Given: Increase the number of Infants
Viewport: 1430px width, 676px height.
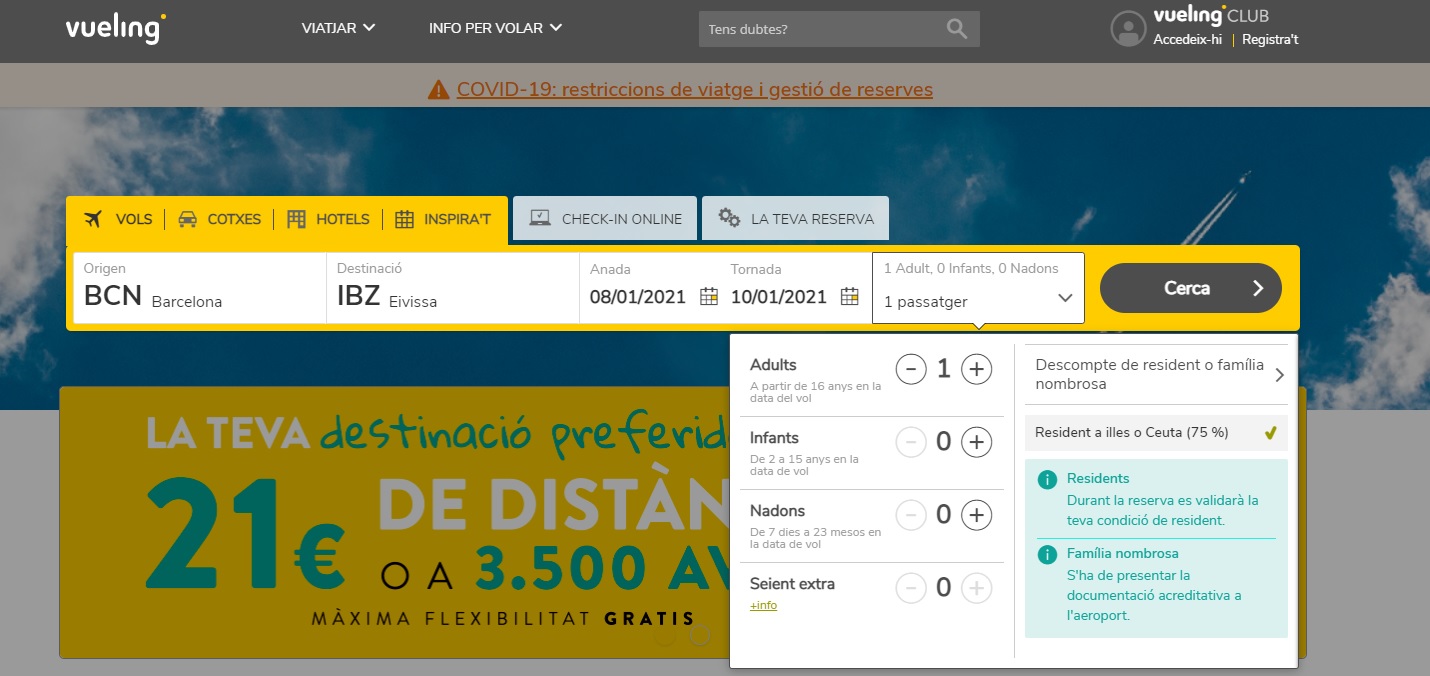Looking at the screenshot, I should [976, 442].
